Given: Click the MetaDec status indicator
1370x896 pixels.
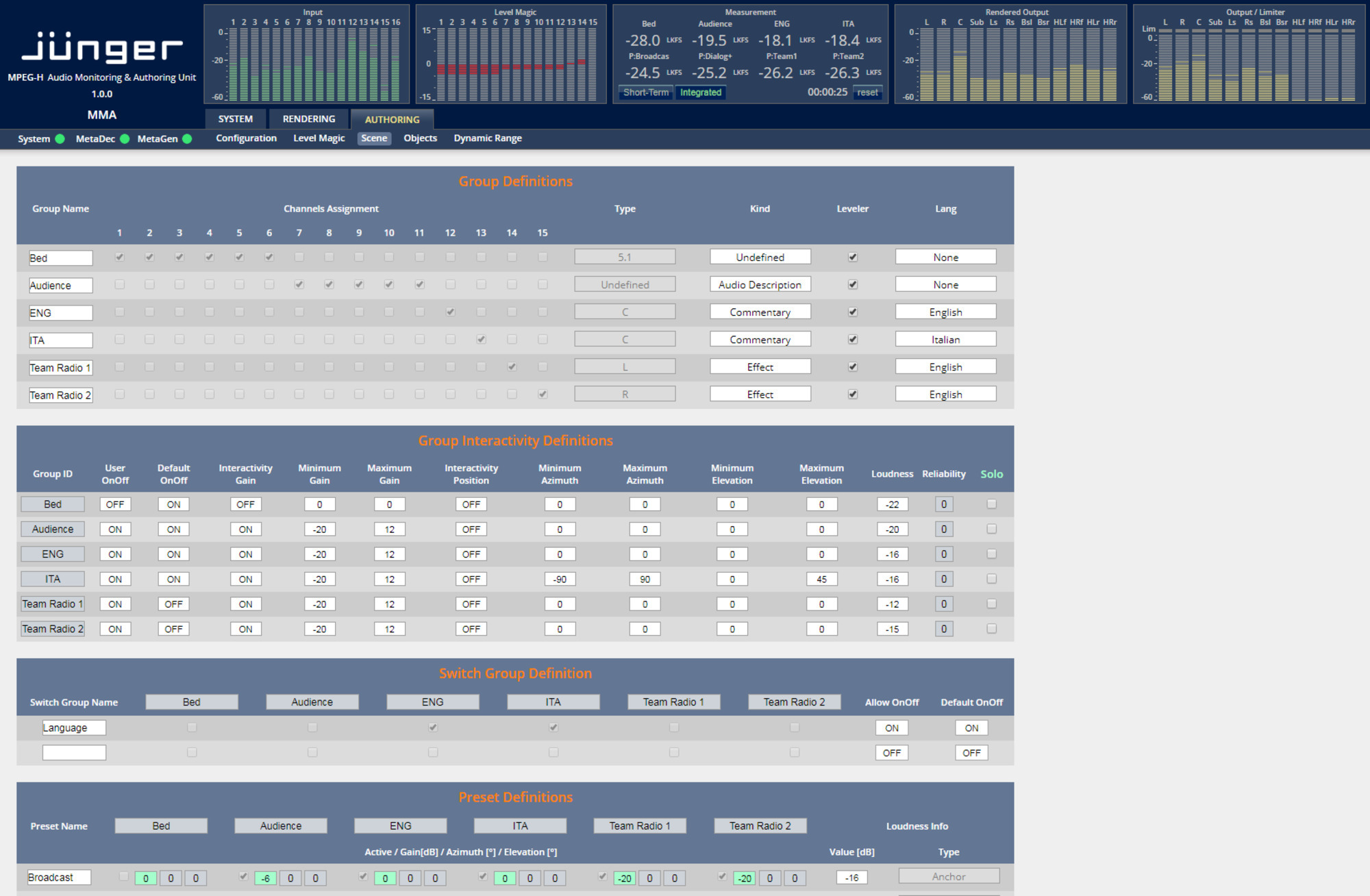Looking at the screenshot, I should point(124,138).
